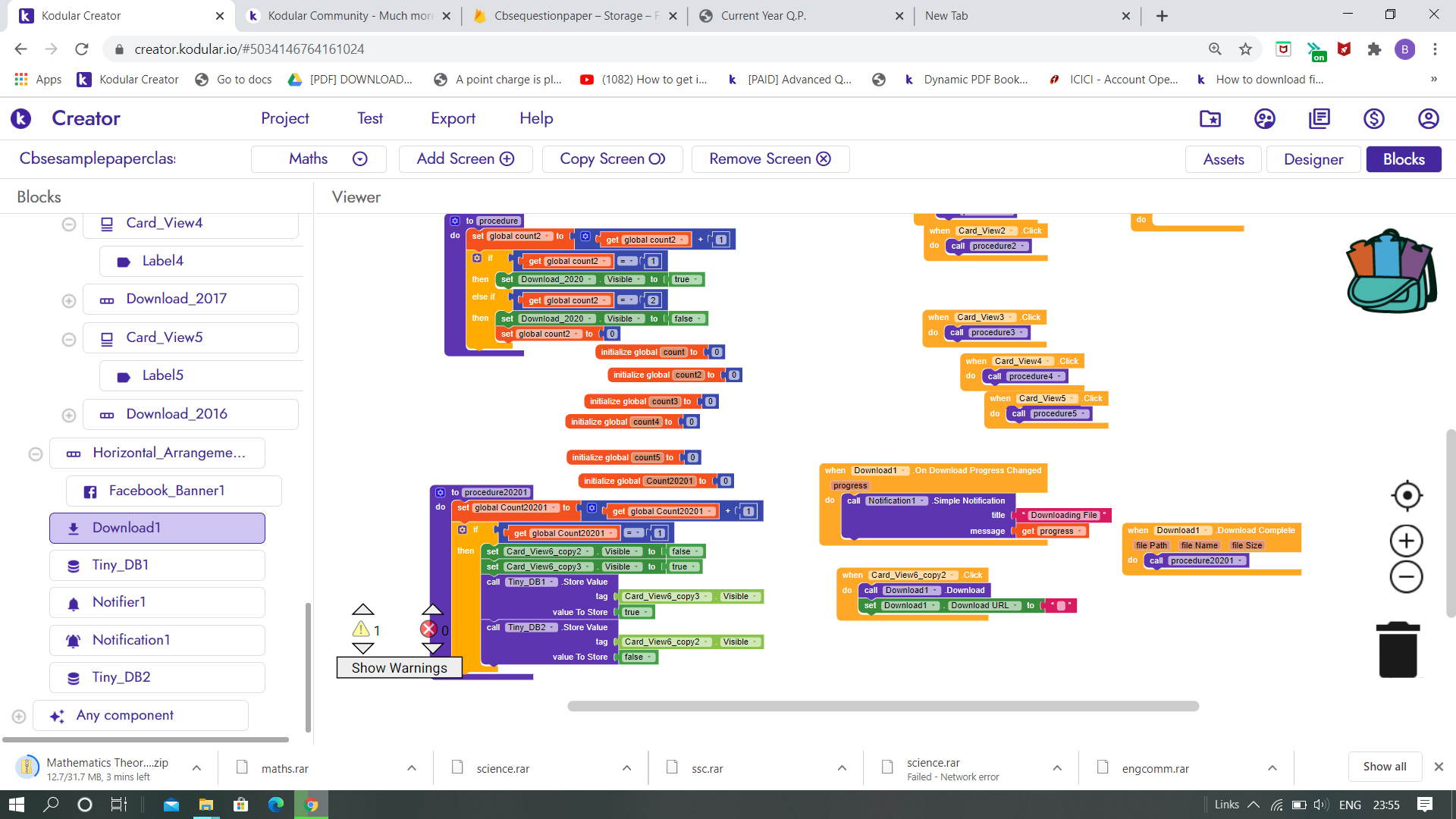
Task: Open the palette theme icon in header
Action: [1264, 118]
